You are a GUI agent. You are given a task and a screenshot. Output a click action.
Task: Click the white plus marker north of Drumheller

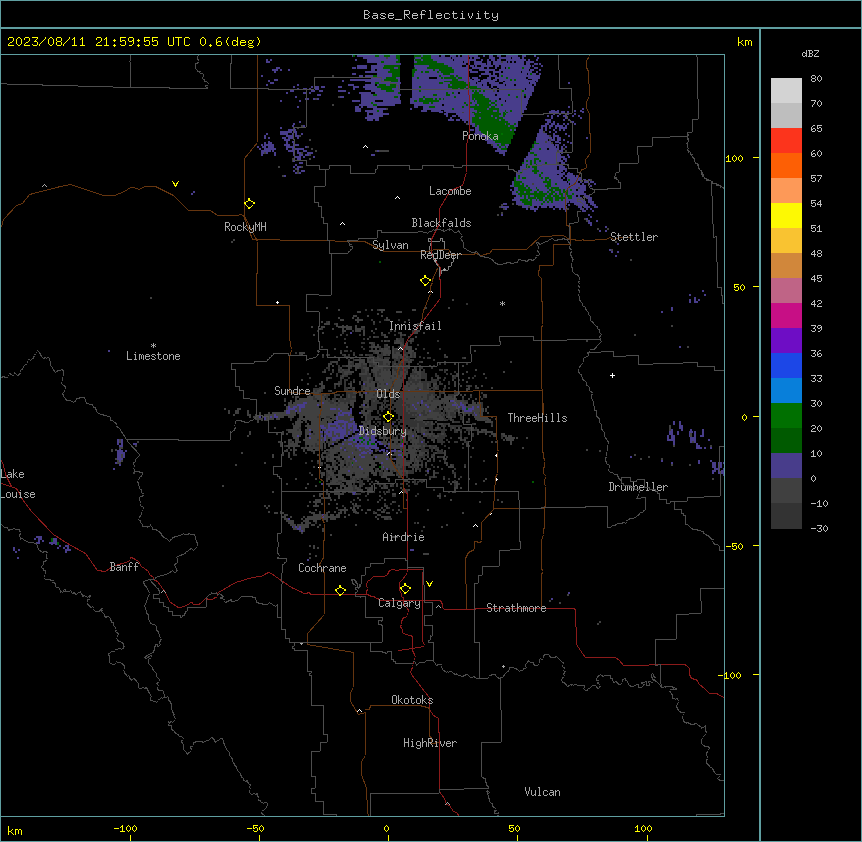point(612,375)
